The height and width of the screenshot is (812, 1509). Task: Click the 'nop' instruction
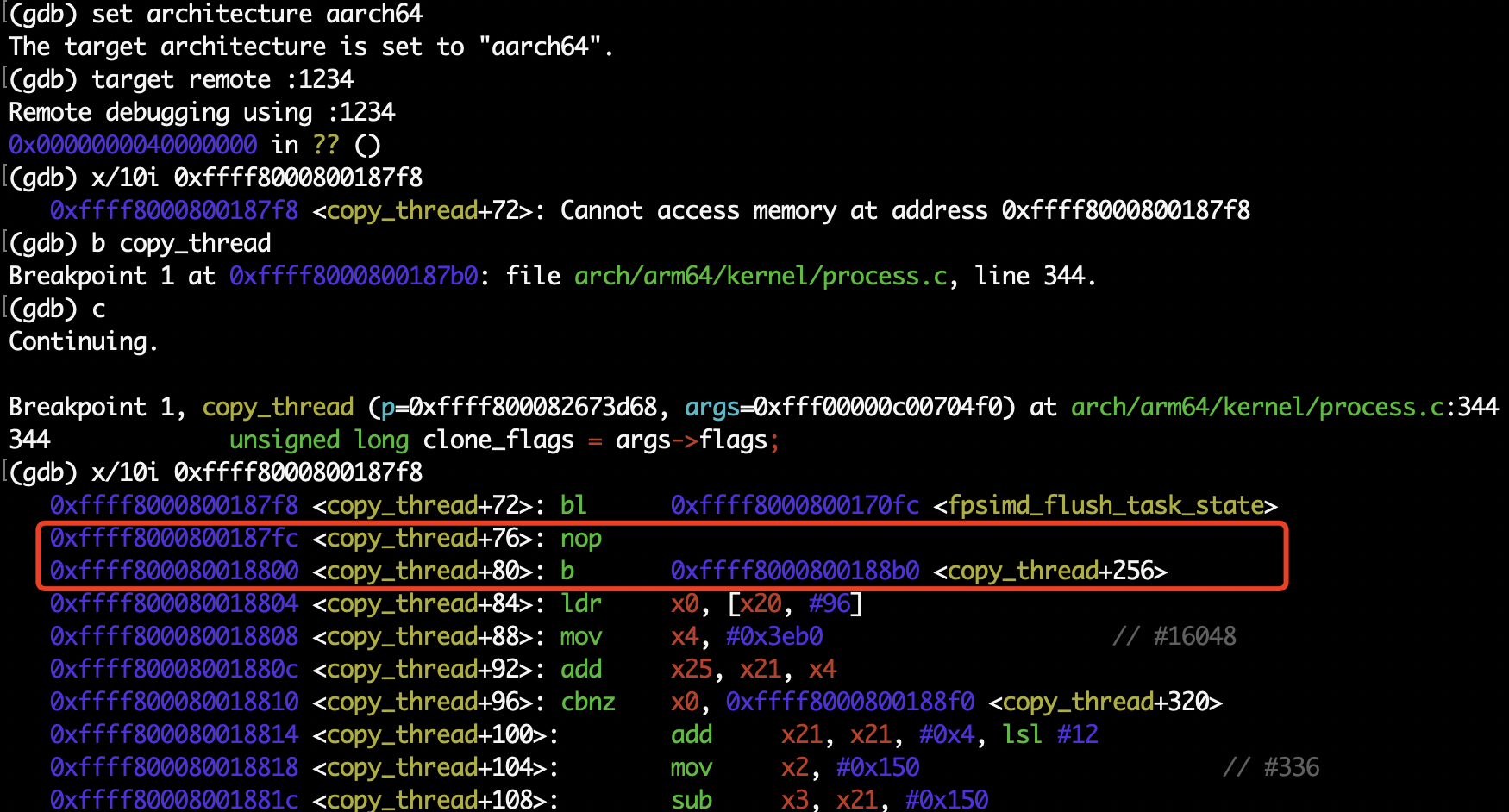tap(581, 538)
